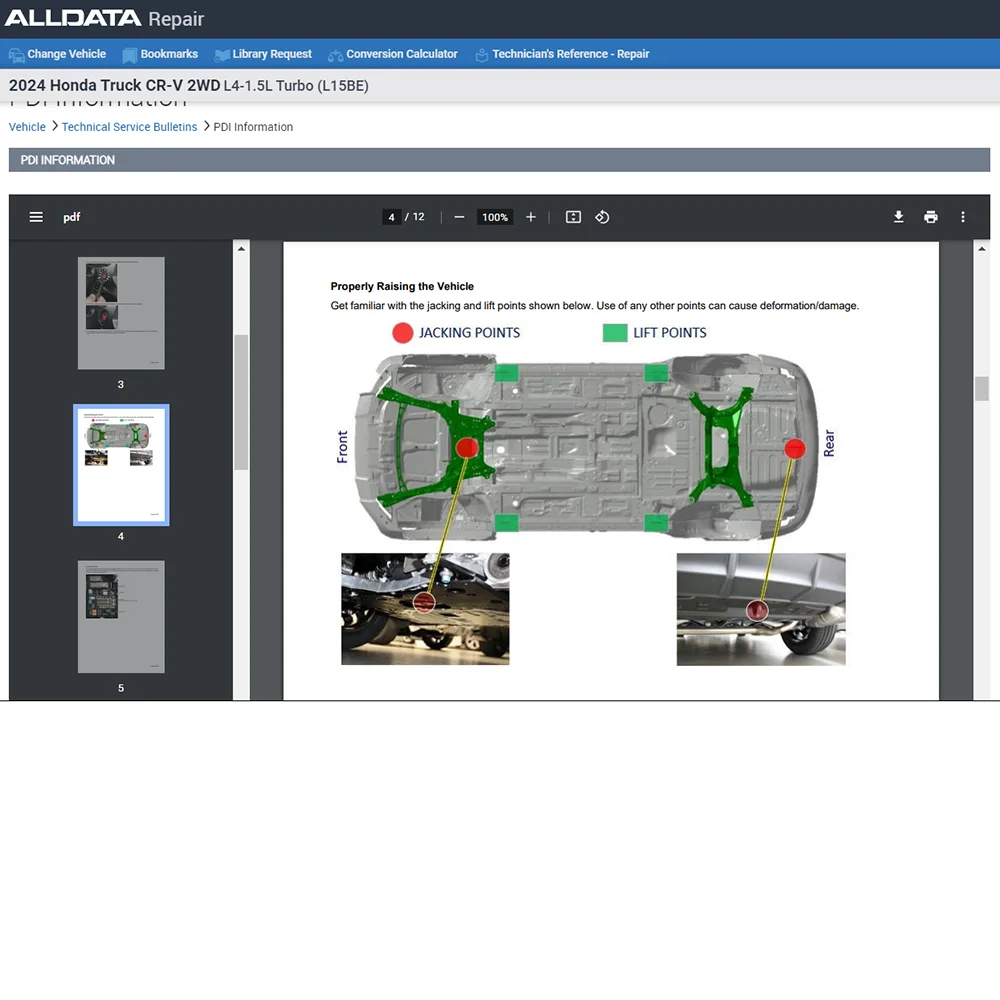Click the thumbnail panel scrollbar handle
The height and width of the screenshot is (1000, 1000).
point(241,402)
